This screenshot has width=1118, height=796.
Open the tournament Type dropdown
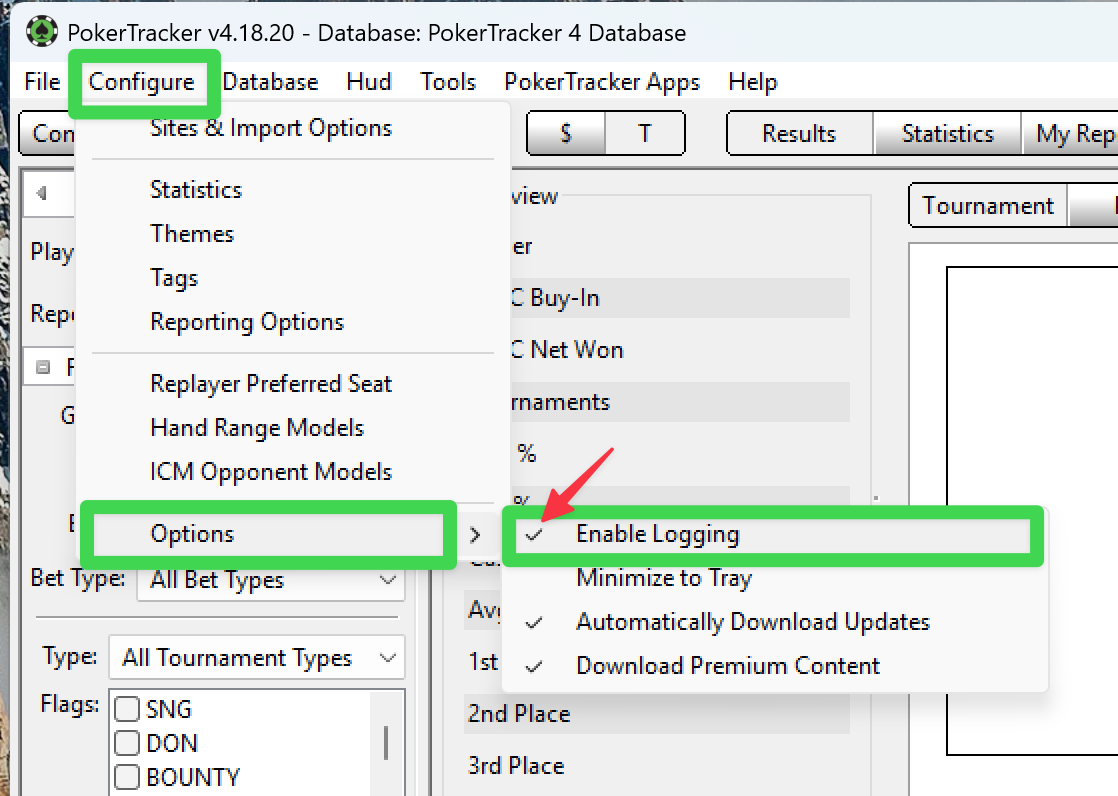(x=257, y=657)
